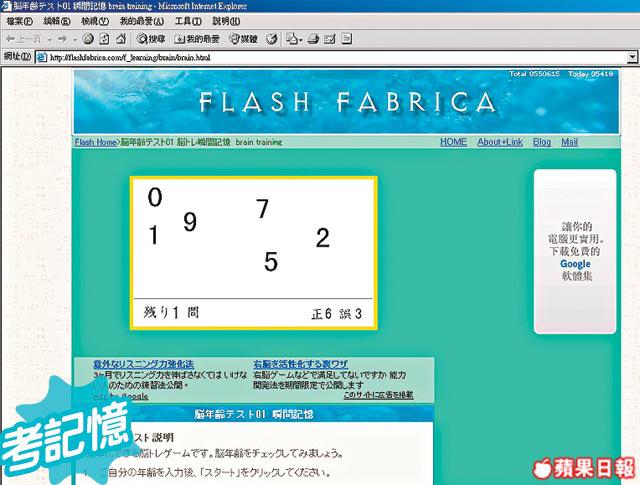Click the Today 05418 counter text

point(591,74)
